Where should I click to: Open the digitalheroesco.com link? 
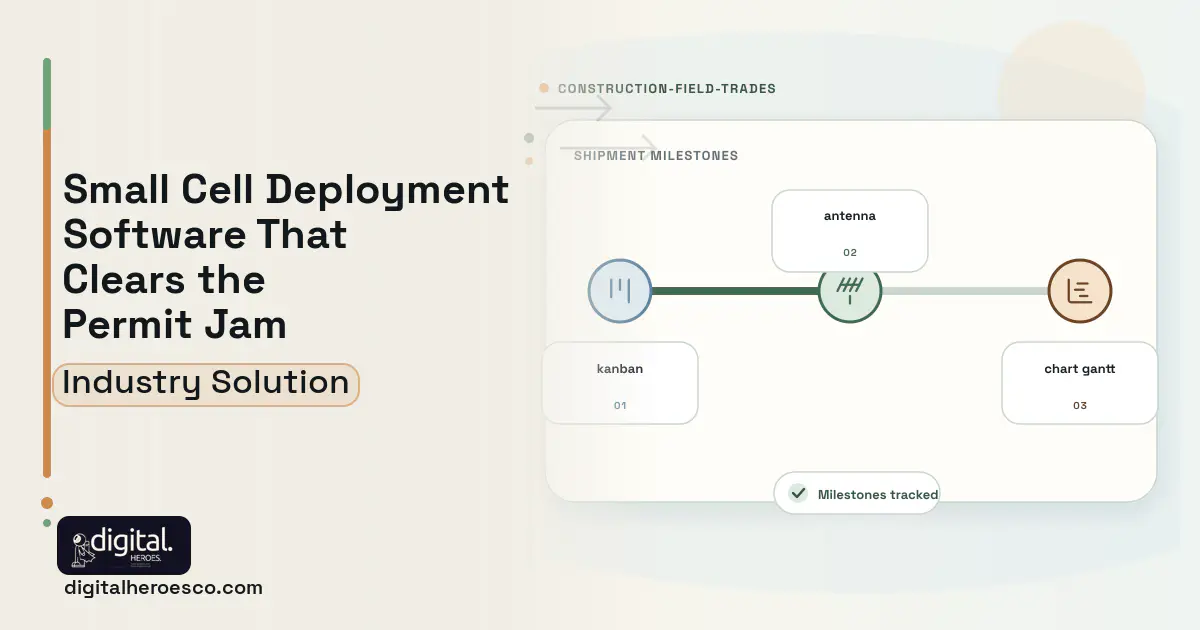[163, 588]
